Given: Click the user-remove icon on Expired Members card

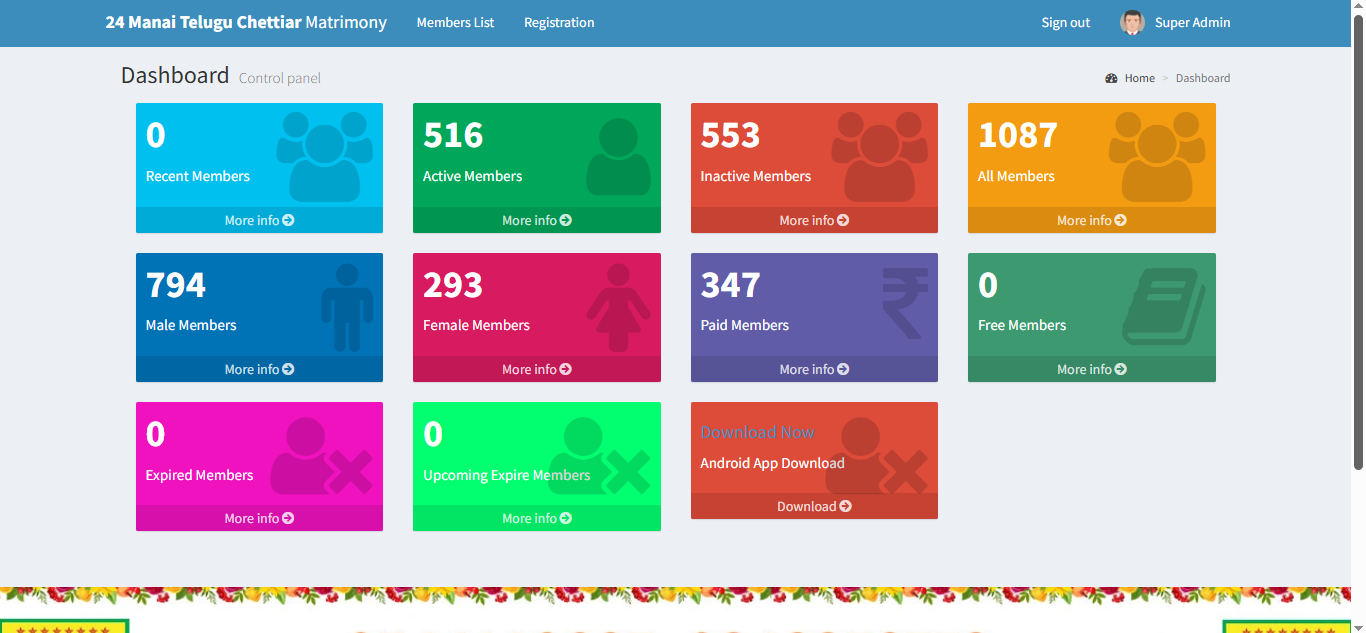Looking at the screenshot, I should 322,458.
